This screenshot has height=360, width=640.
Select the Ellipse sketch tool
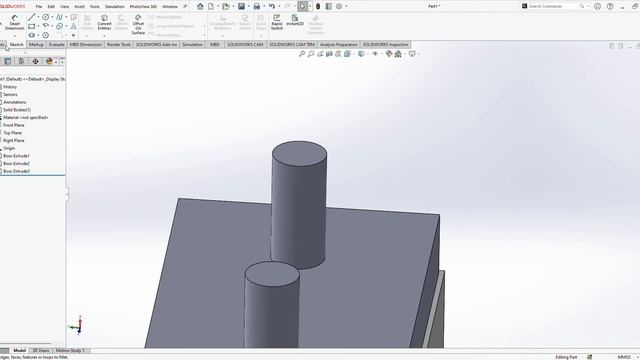(x=60, y=26)
